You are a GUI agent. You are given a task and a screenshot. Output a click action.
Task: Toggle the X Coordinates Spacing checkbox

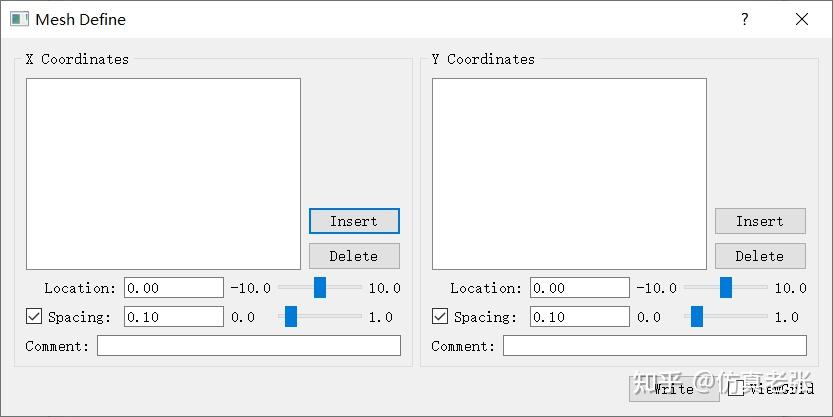pos(35,317)
